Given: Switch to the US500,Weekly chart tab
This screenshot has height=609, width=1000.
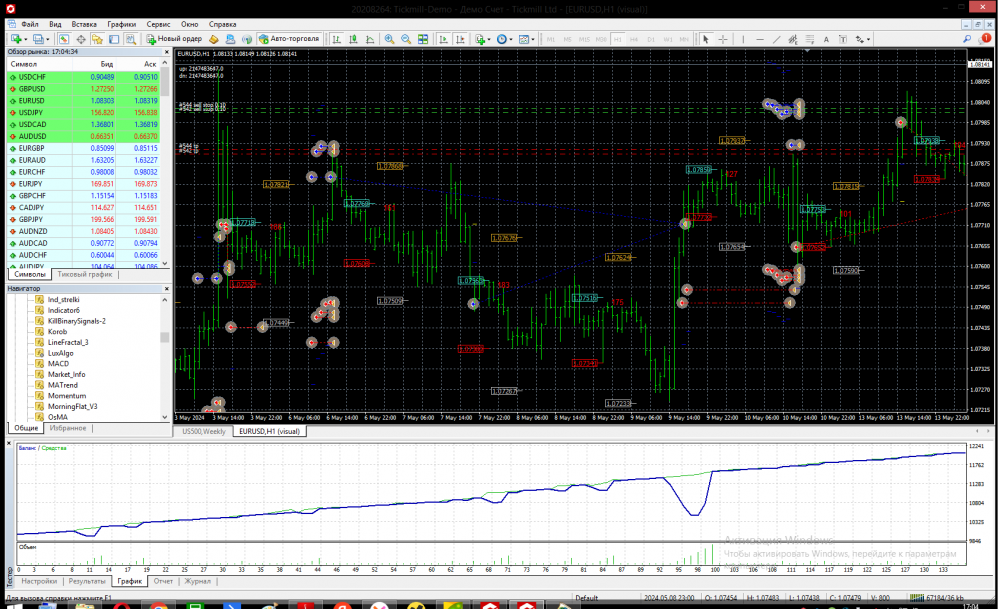Looking at the screenshot, I should pyautogui.click(x=204, y=431).
